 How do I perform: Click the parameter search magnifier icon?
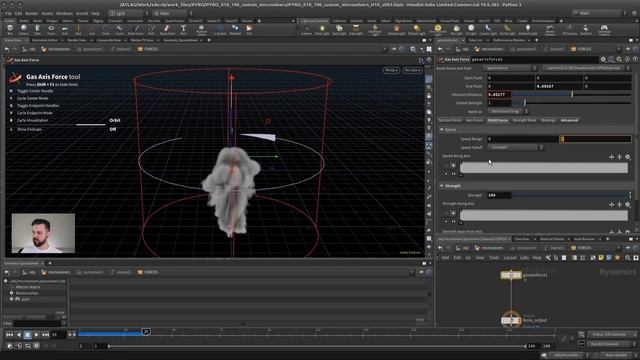[x=619, y=60]
